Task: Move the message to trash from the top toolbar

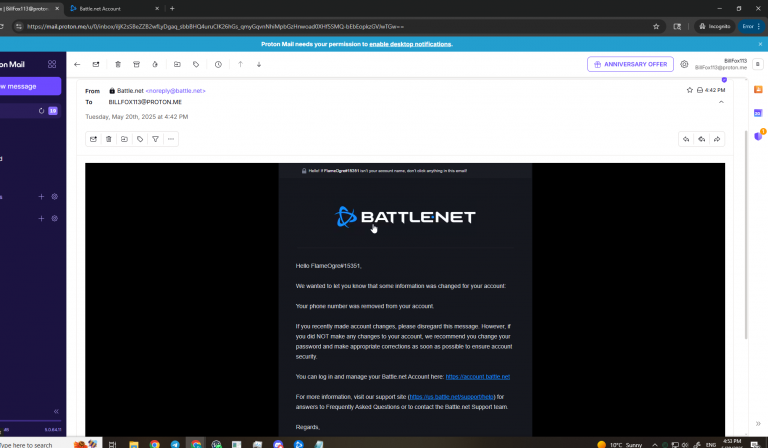Action: [x=118, y=64]
